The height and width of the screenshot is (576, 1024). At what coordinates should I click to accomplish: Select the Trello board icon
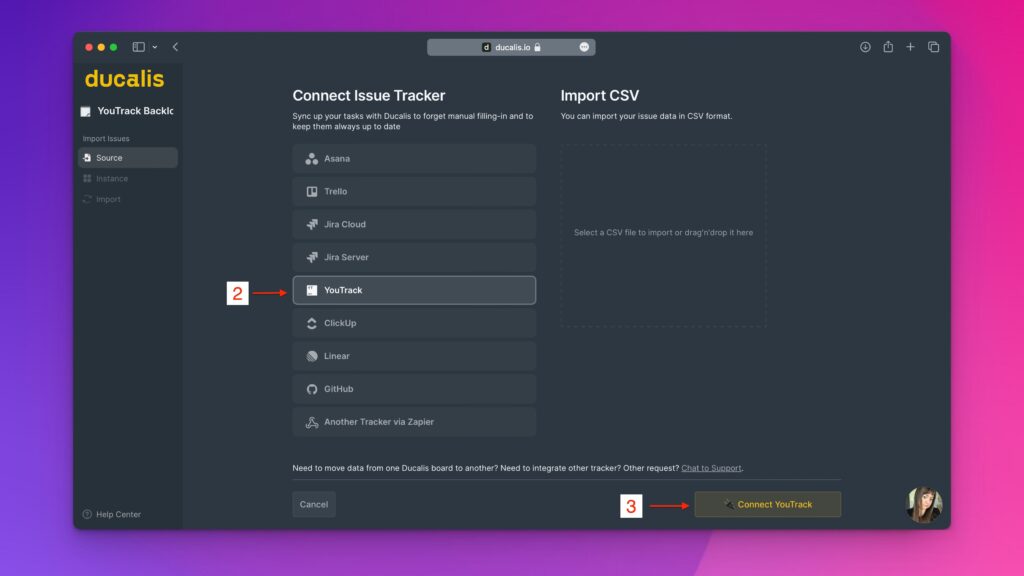pos(311,191)
